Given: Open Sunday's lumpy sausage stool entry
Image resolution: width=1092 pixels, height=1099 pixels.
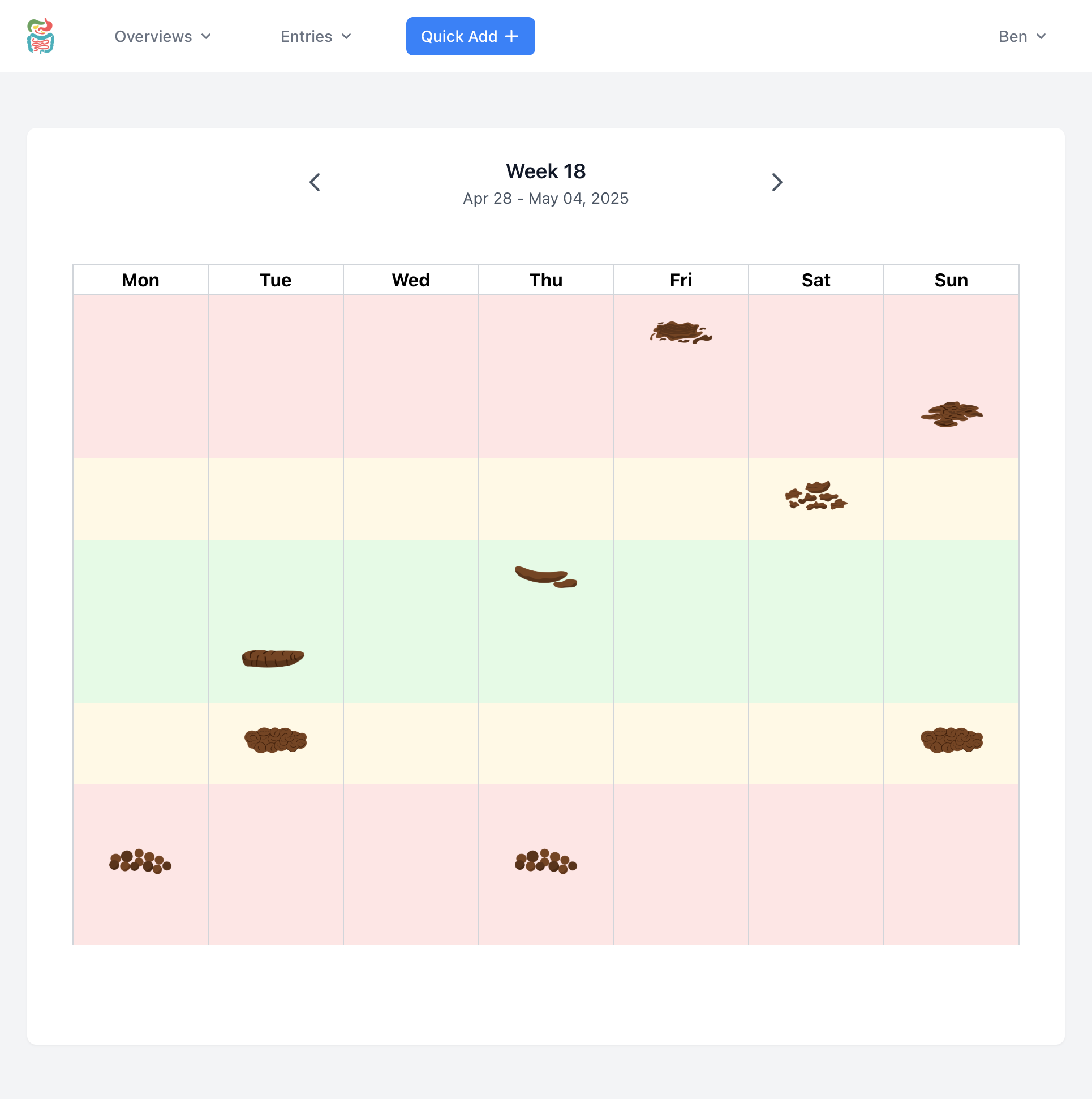Looking at the screenshot, I should pos(951,740).
